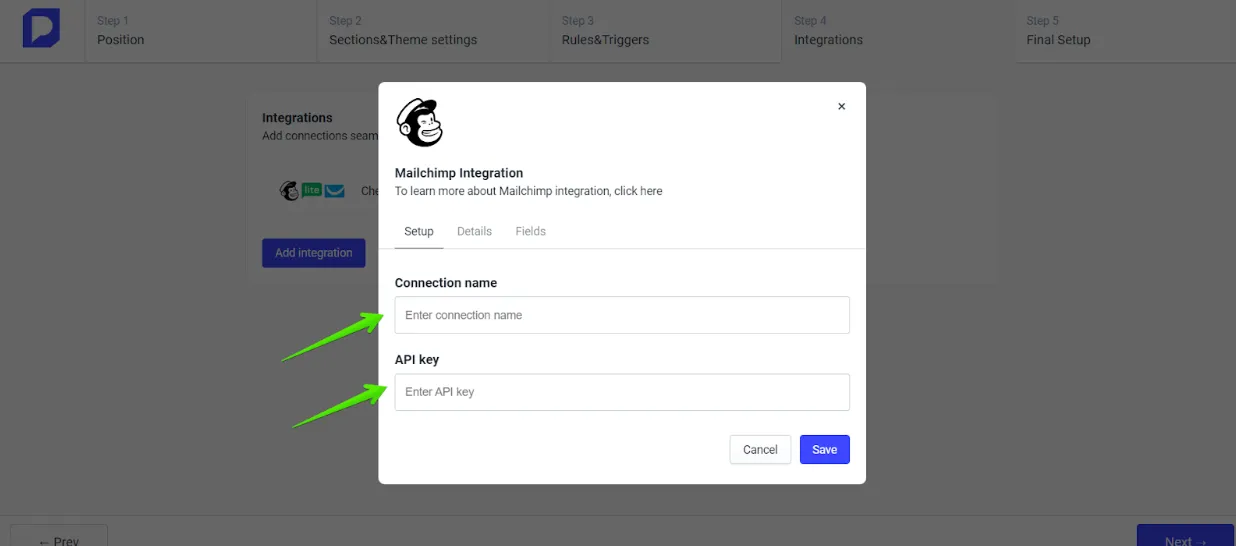
Task: Click the Mailchimp icon in integrations list
Action: (x=289, y=191)
